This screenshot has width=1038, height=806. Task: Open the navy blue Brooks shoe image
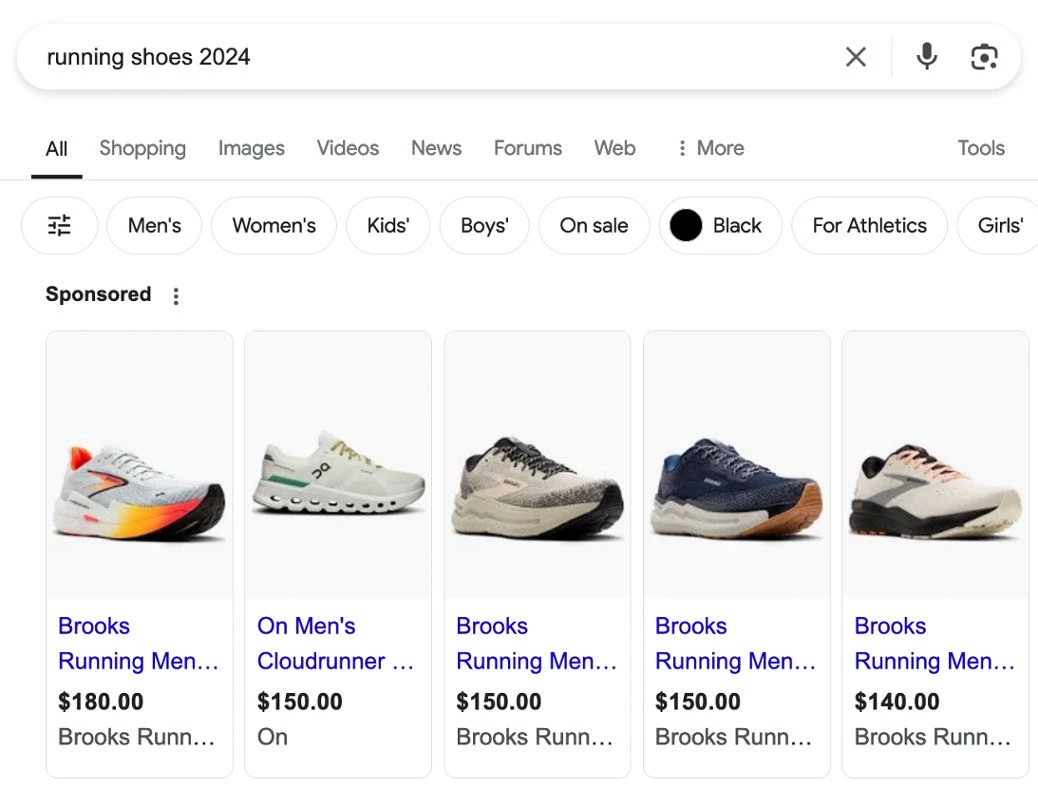(737, 465)
